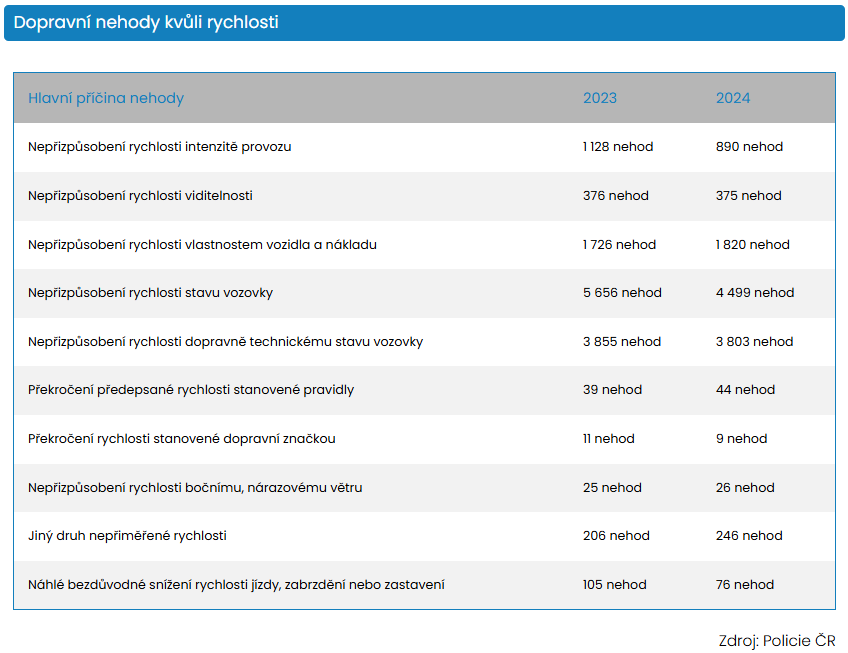This screenshot has height=653, width=848.
Task: Click the '26 nehod' cell
Action: coord(745,488)
